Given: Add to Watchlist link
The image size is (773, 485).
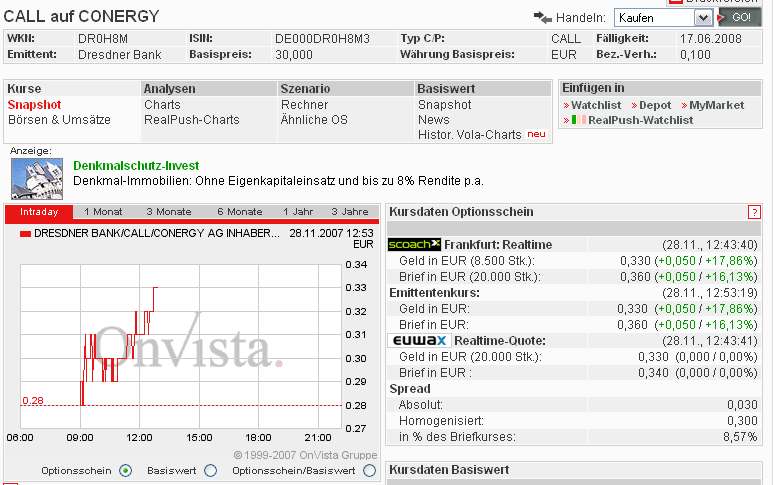Looking at the screenshot, I should [596, 105].
